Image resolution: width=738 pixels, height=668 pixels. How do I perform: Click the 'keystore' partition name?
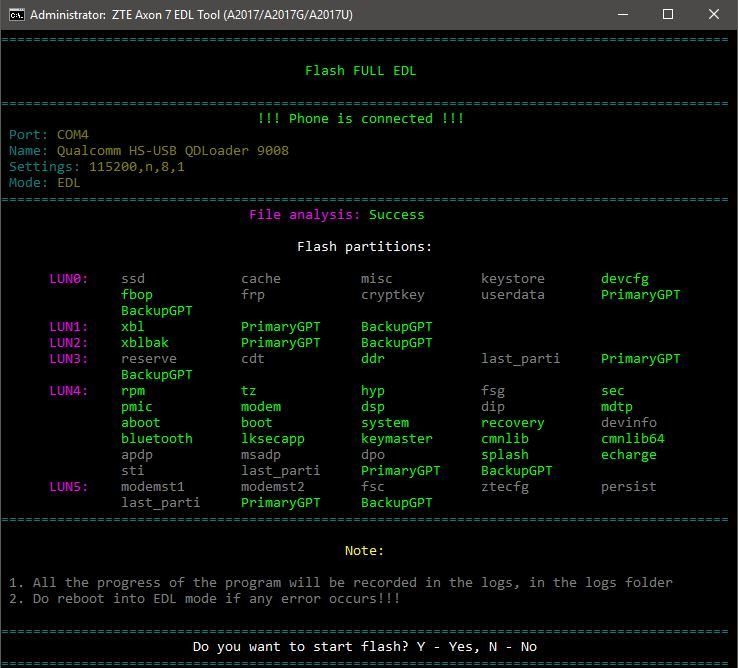point(513,279)
